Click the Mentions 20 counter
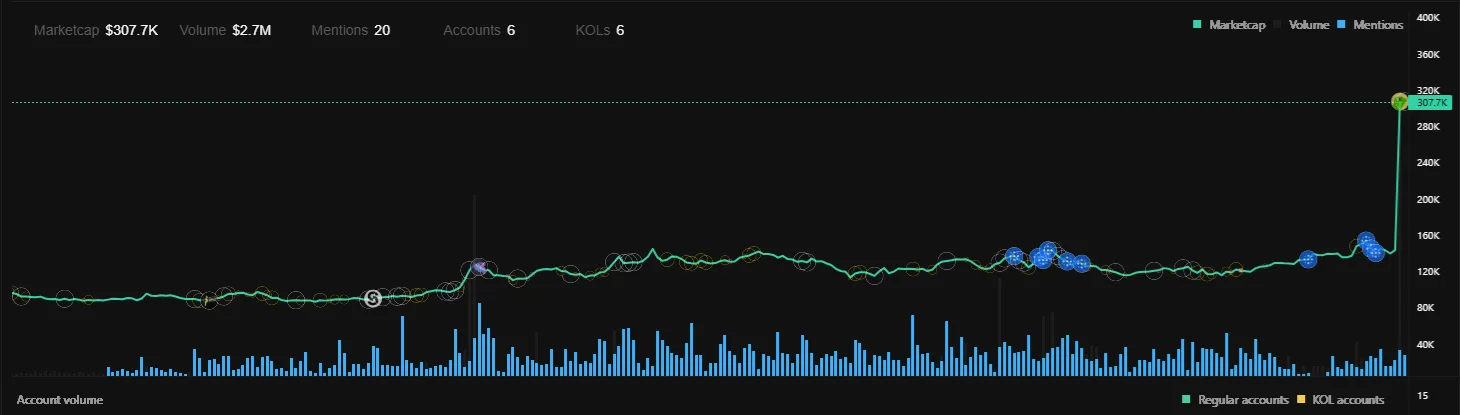 click(351, 30)
